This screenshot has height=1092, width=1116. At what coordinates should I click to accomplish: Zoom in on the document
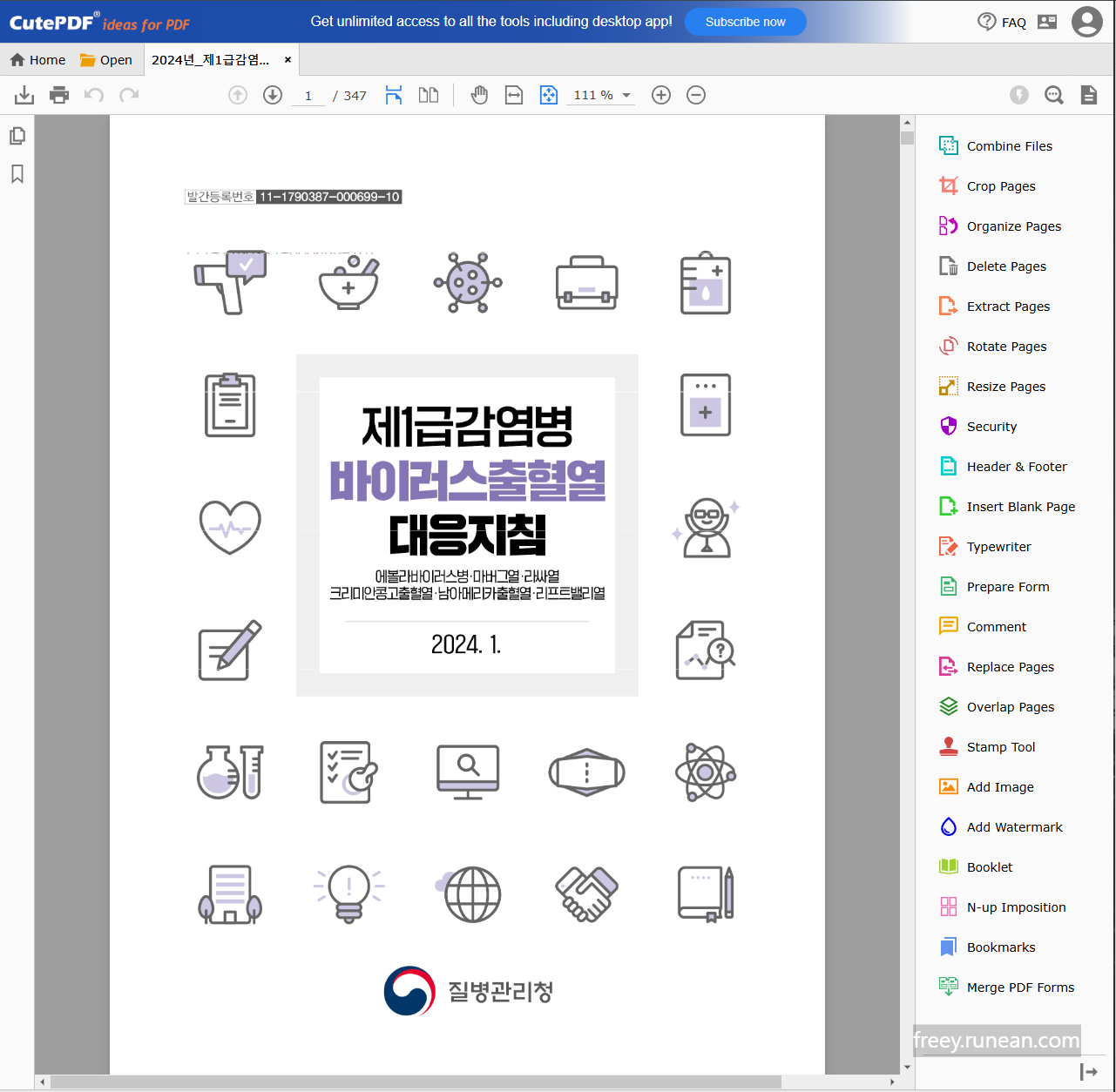pos(660,95)
